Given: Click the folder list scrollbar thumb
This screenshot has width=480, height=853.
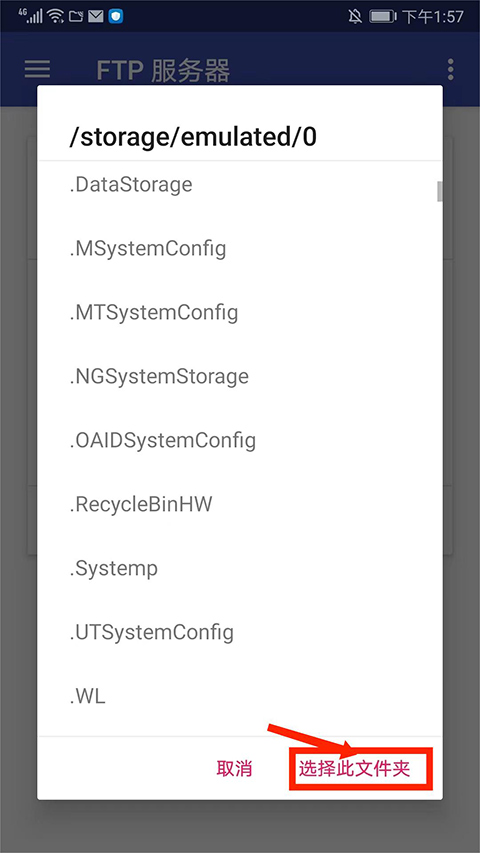Looking at the screenshot, I should 440,191.
